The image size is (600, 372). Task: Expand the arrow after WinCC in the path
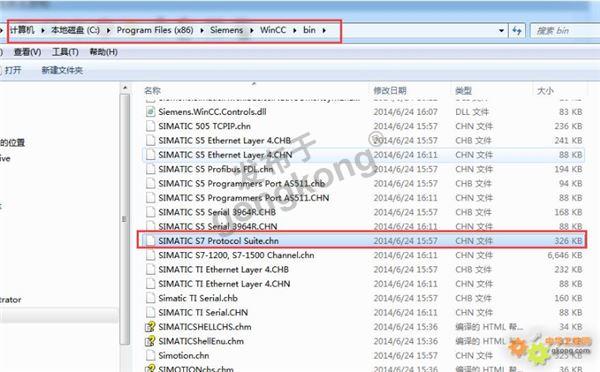[x=295, y=30]
